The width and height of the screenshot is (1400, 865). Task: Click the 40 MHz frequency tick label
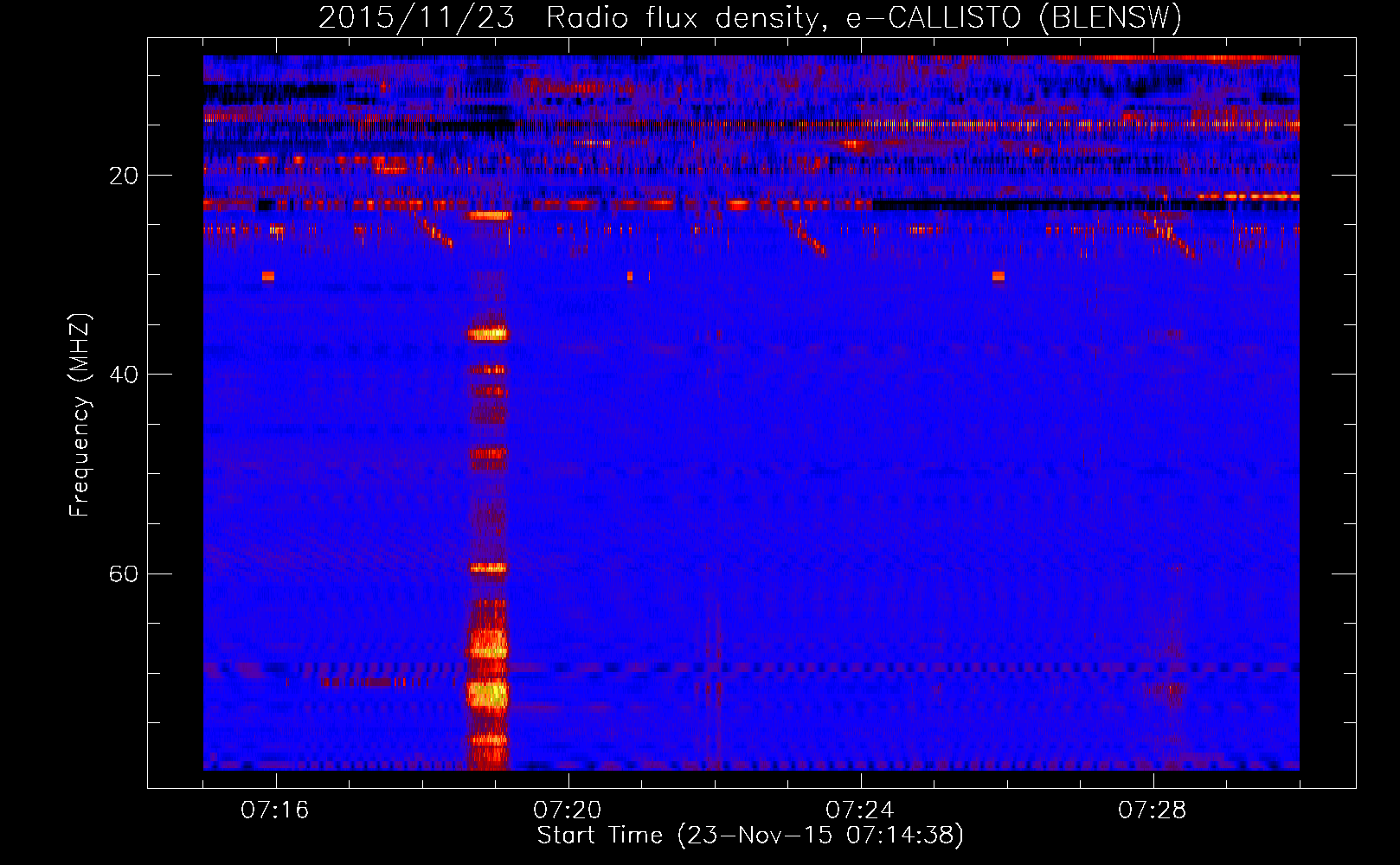point(124,375)
